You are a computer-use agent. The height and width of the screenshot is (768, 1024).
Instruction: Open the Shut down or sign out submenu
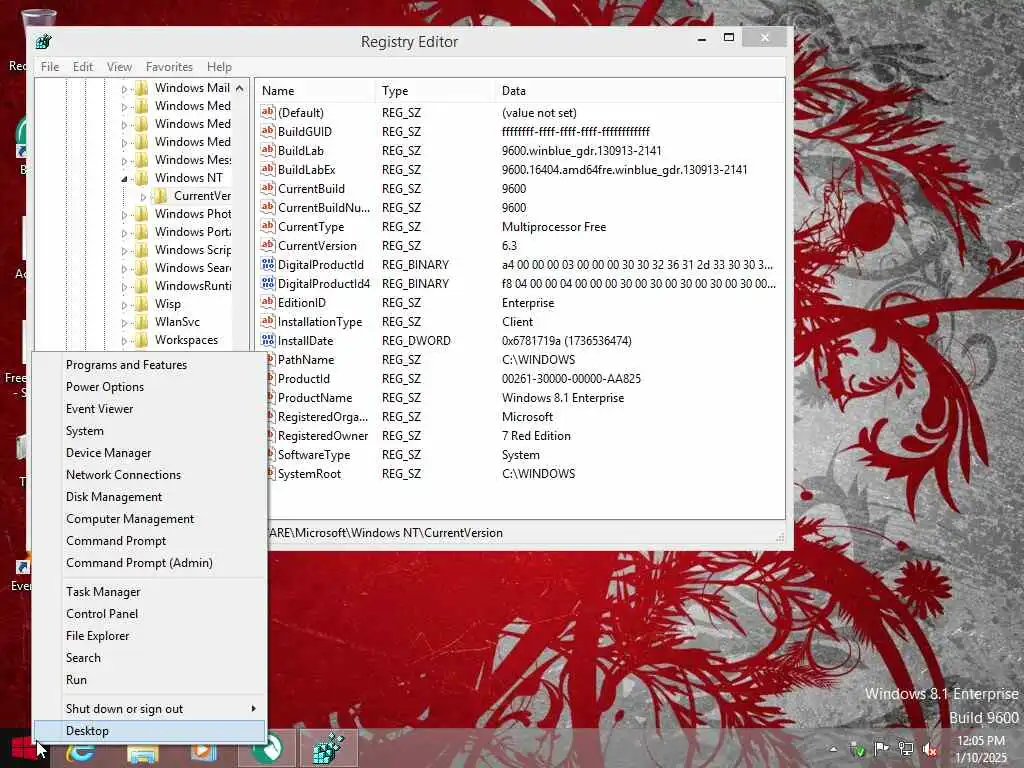click(150, 709)
